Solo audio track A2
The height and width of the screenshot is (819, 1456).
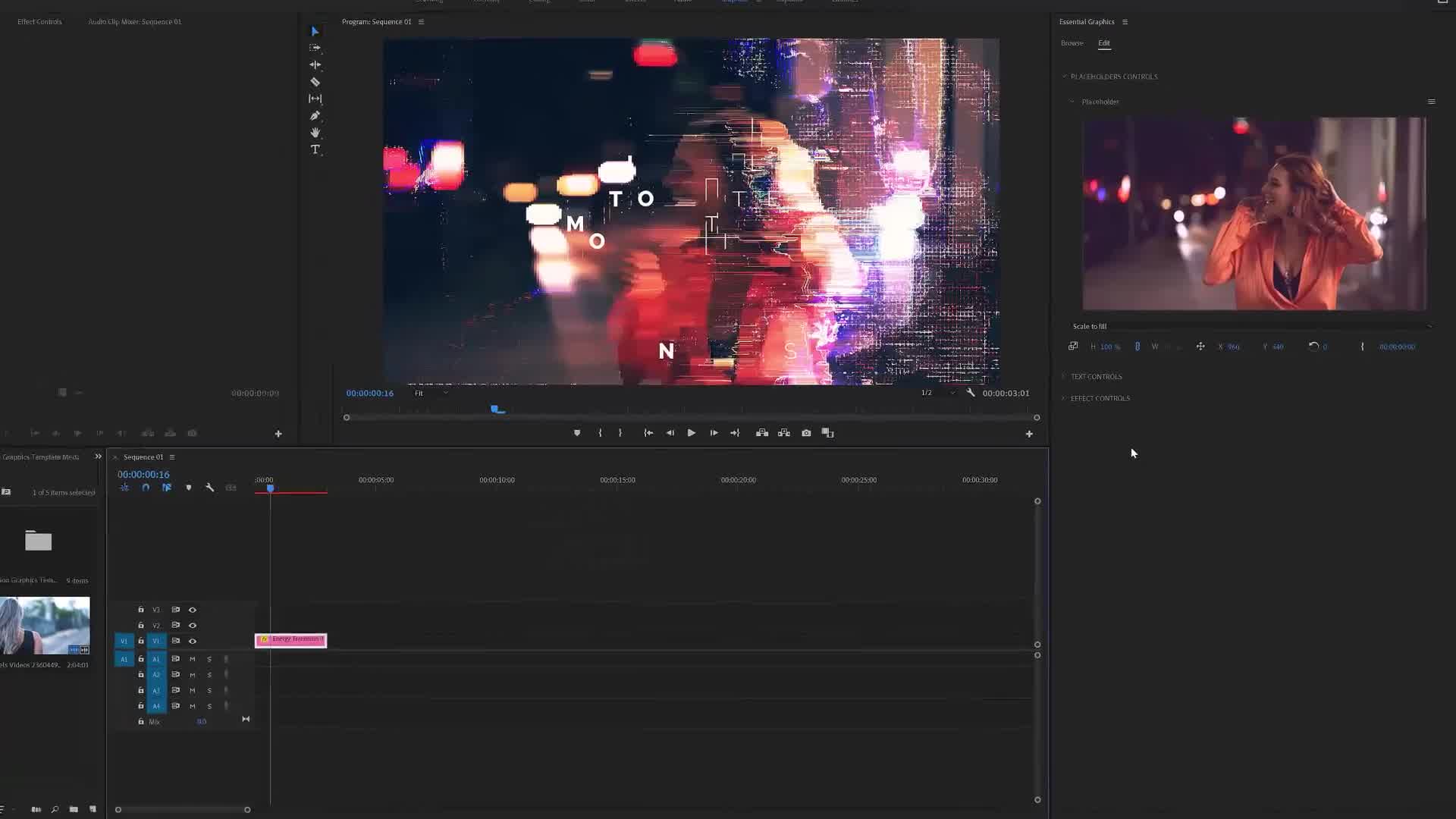tap(209, 675)
